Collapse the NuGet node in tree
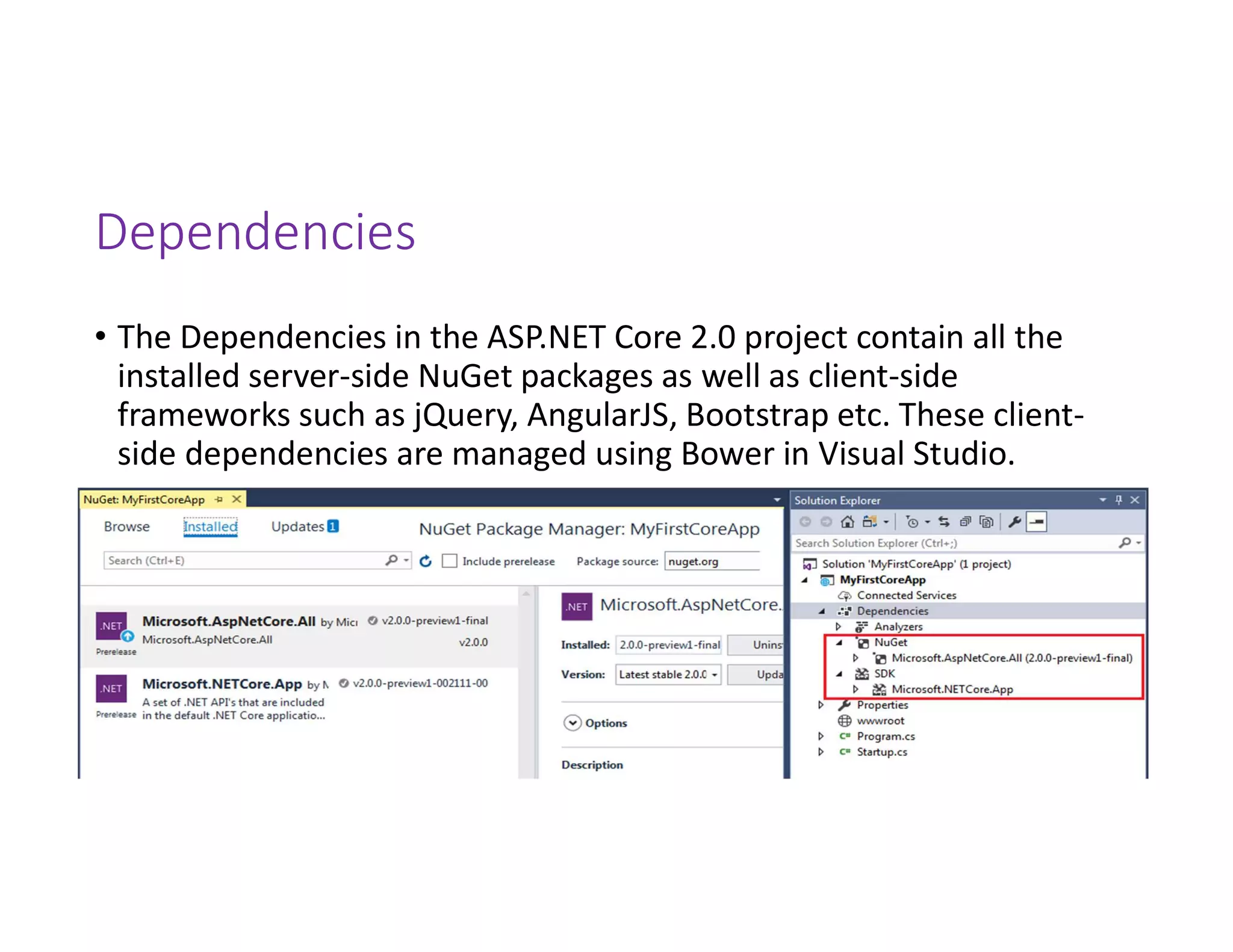Viewport: 1233px width, 952px height. pyautogui.click(x=839, y=643)
